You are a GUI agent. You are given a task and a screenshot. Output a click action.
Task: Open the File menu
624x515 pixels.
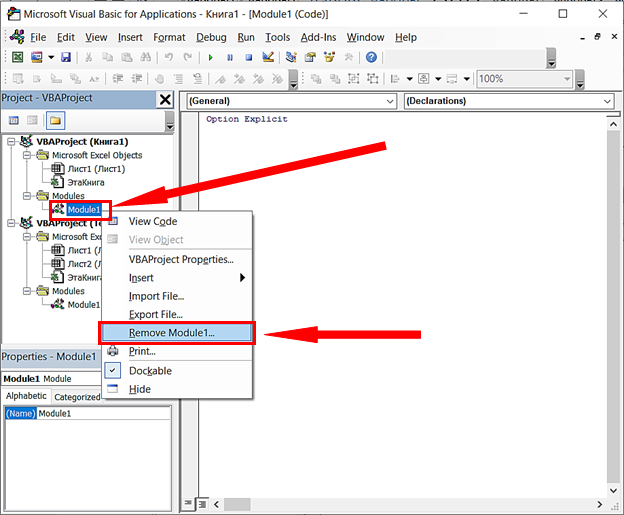click(38, 37)
